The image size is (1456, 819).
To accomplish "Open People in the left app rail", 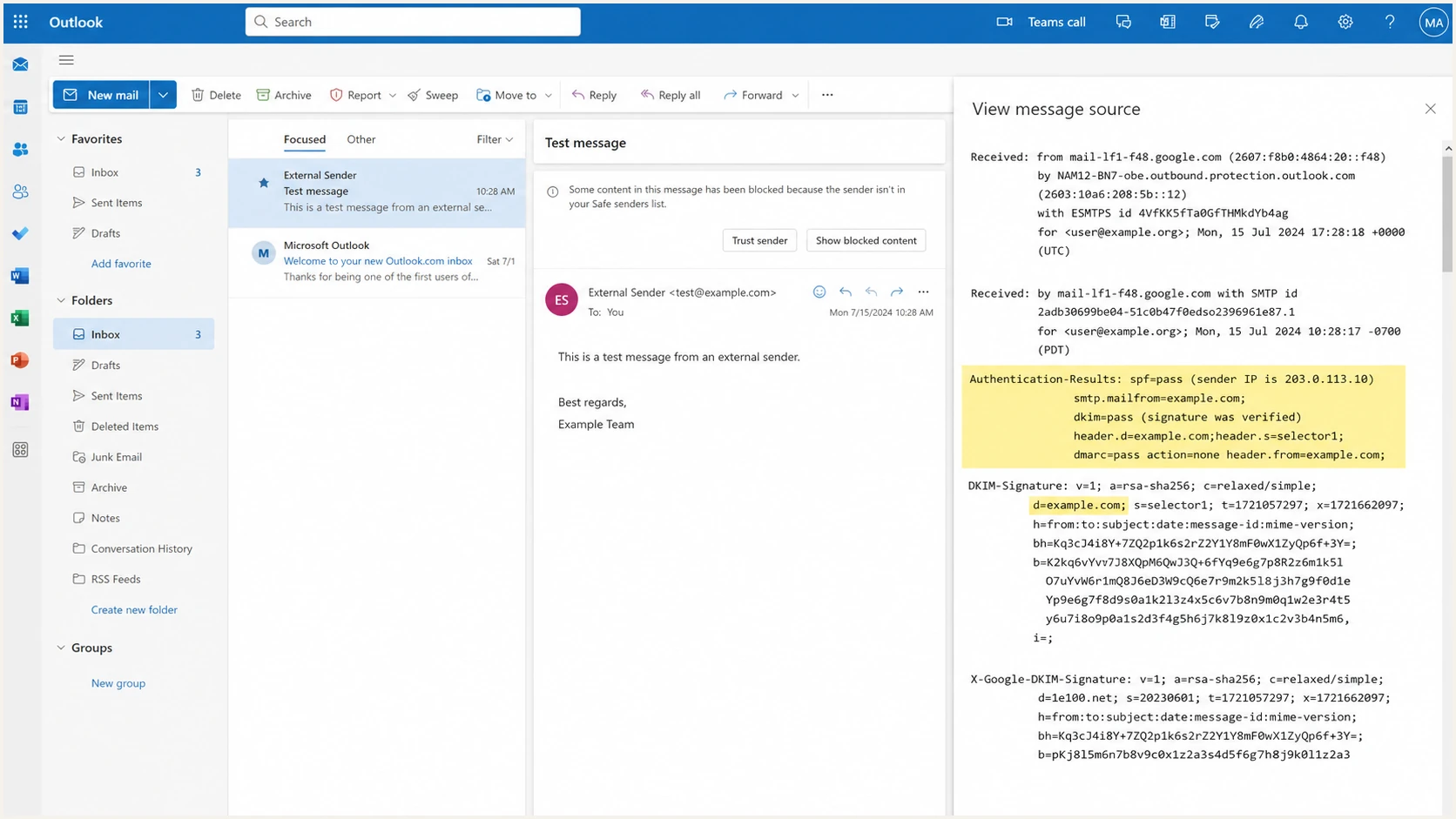I will point(20,150).
